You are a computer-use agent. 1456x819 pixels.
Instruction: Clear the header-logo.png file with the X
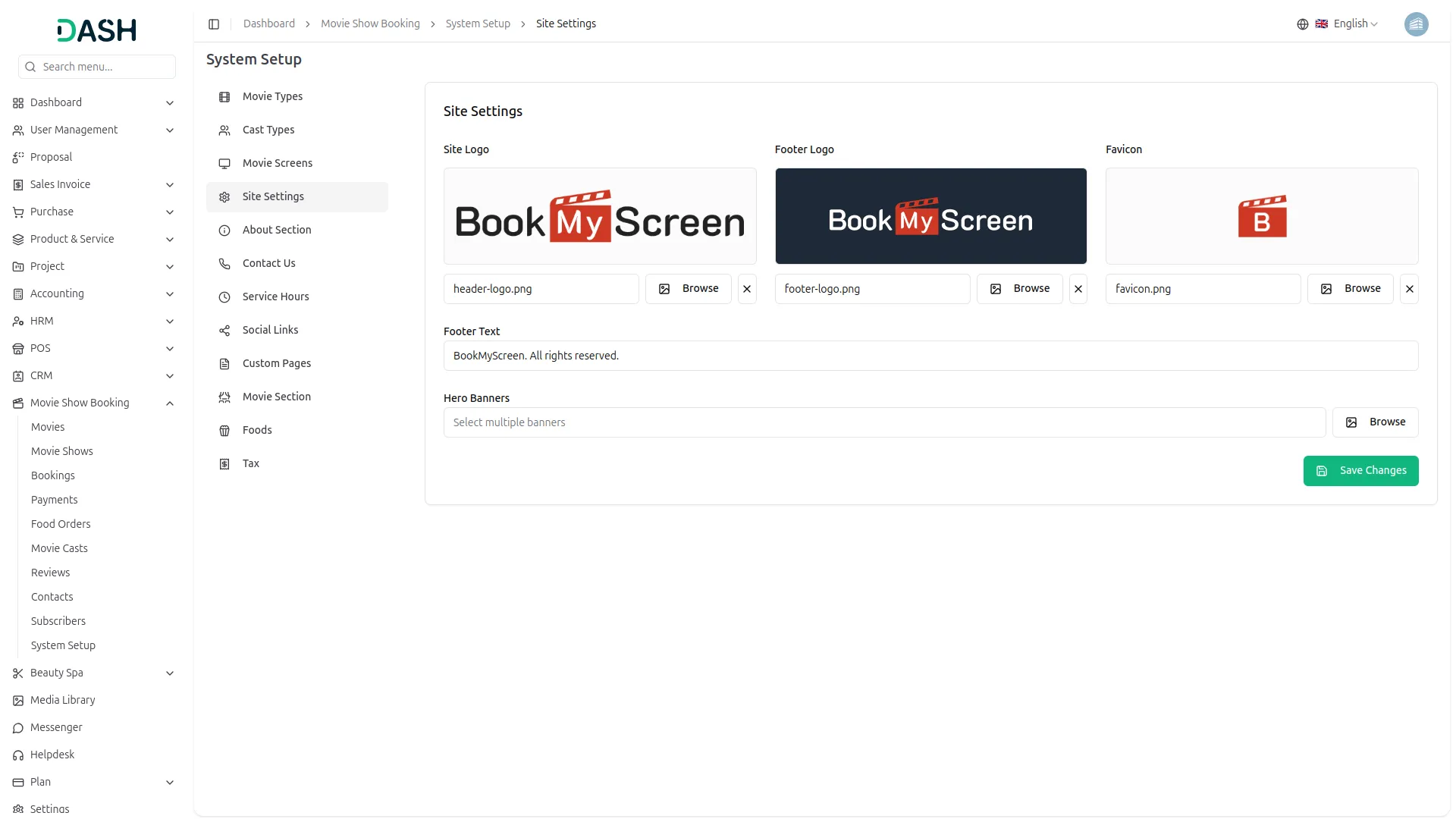click(x=747, y=289)
